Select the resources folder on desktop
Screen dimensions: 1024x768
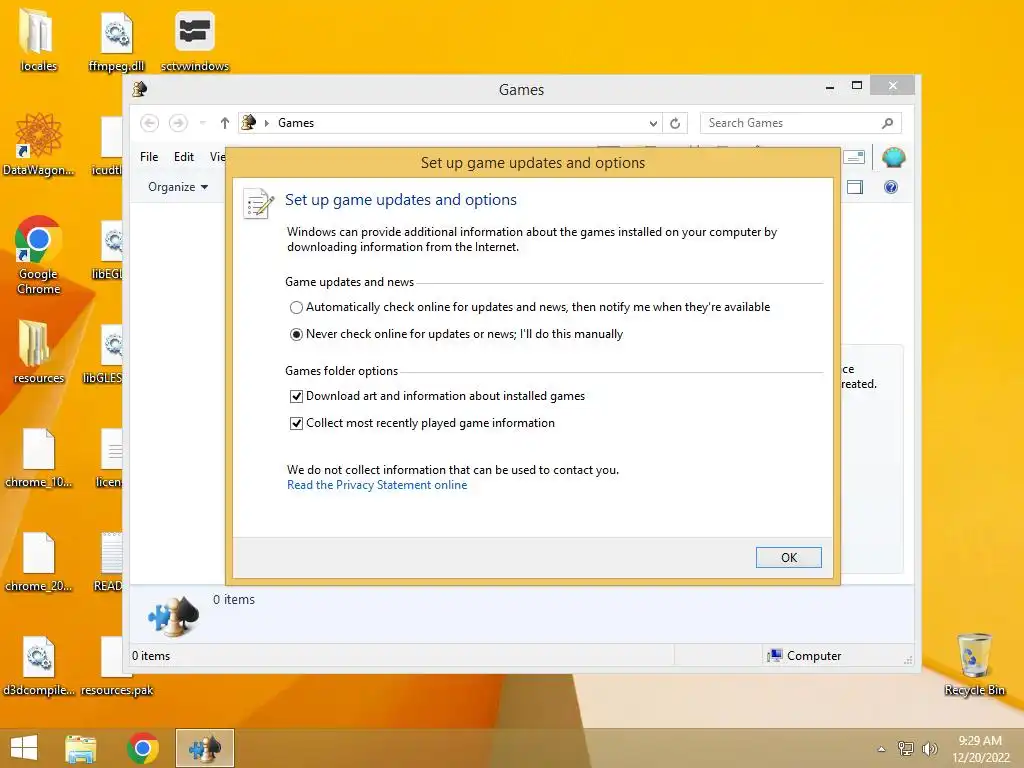(x=39, y=351)
